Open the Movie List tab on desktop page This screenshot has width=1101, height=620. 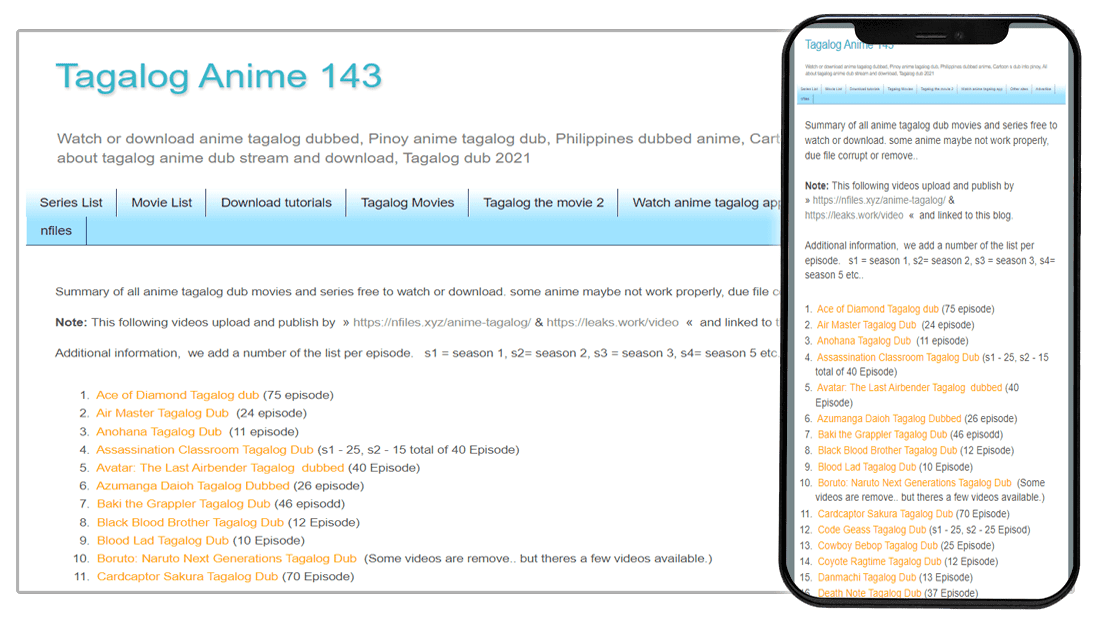[x=161, y=202]
